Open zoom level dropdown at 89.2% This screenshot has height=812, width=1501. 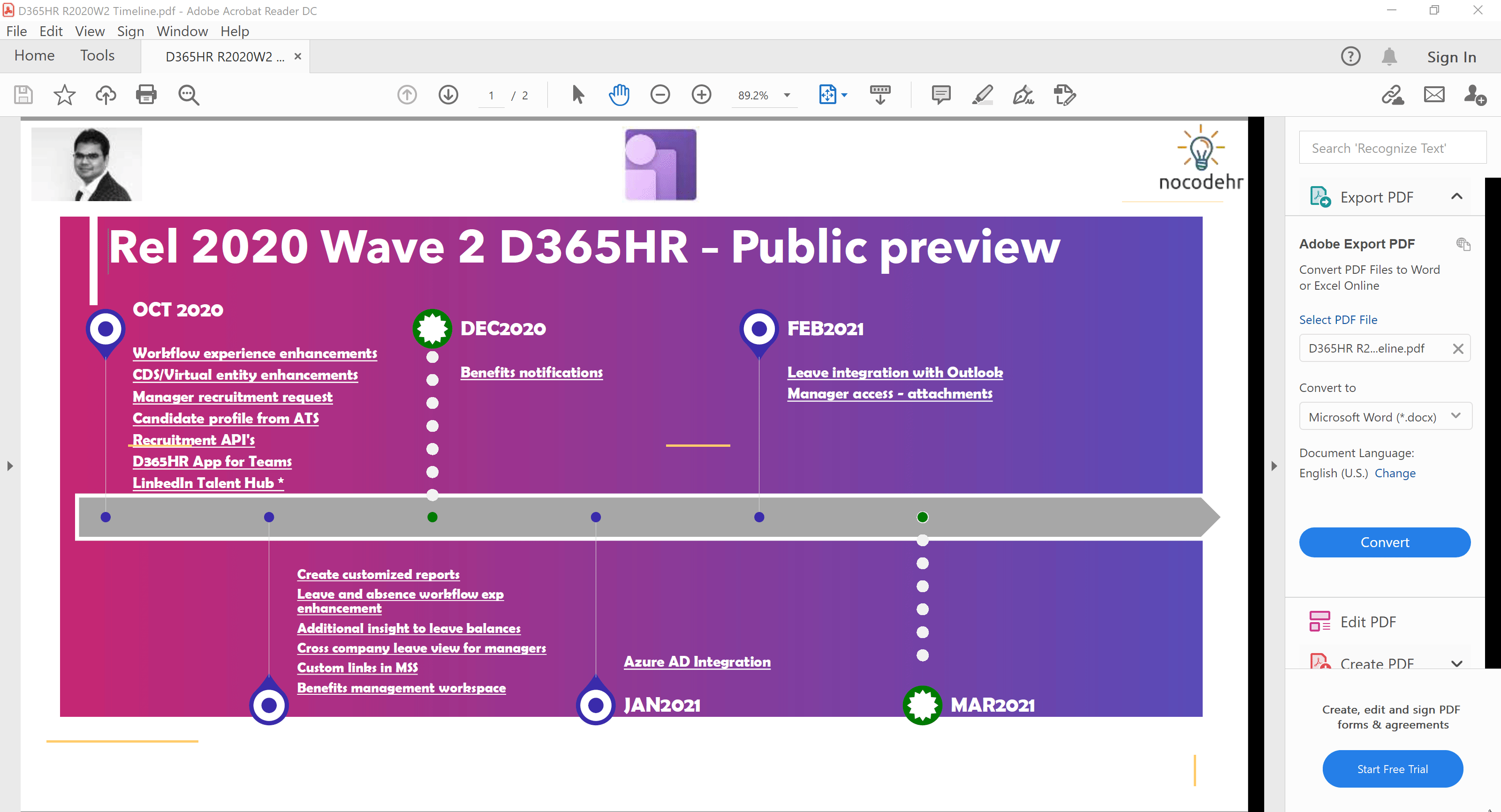click(x=787, y=95)
